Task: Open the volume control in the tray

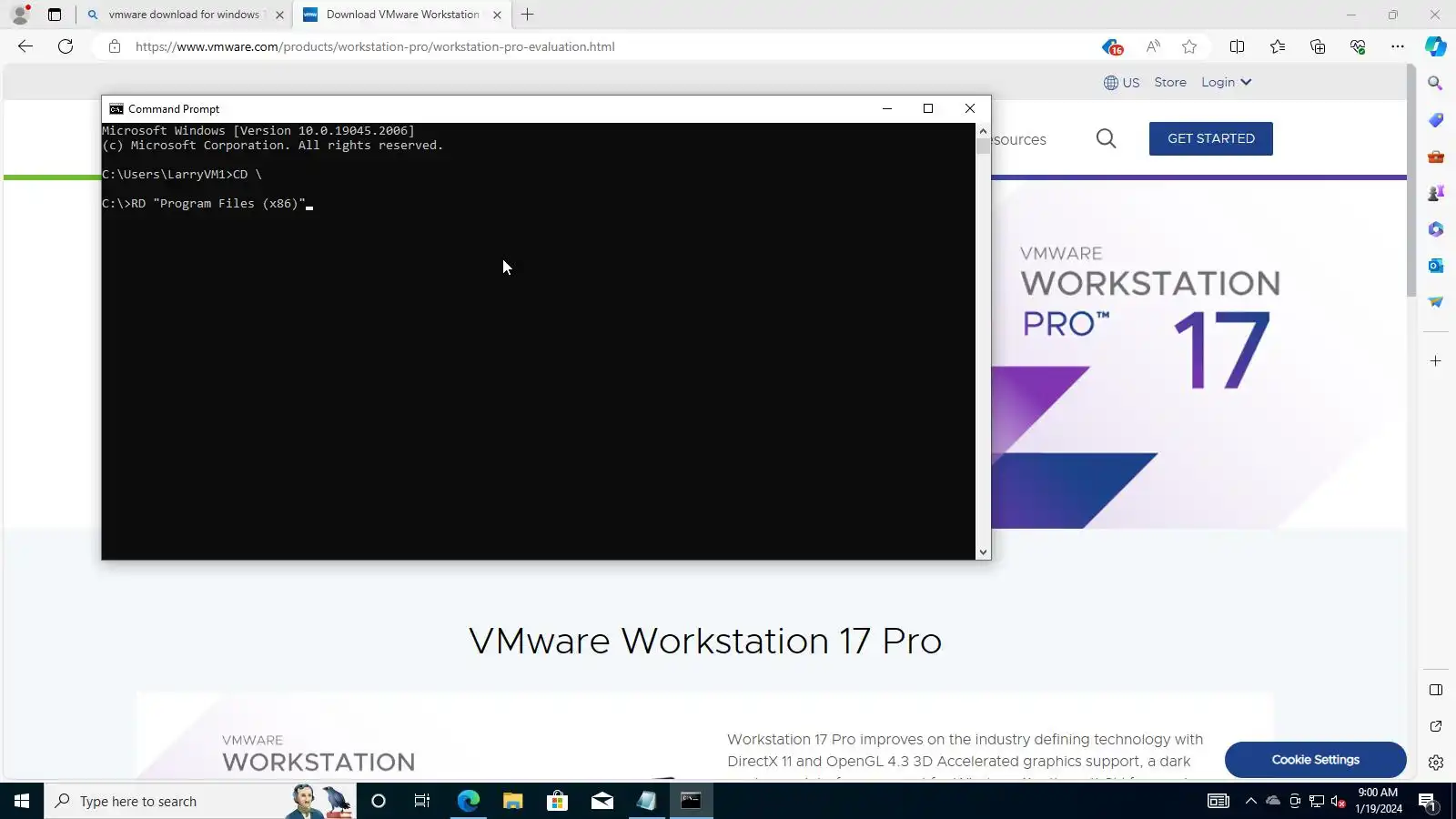Action: coord(1339,802)
